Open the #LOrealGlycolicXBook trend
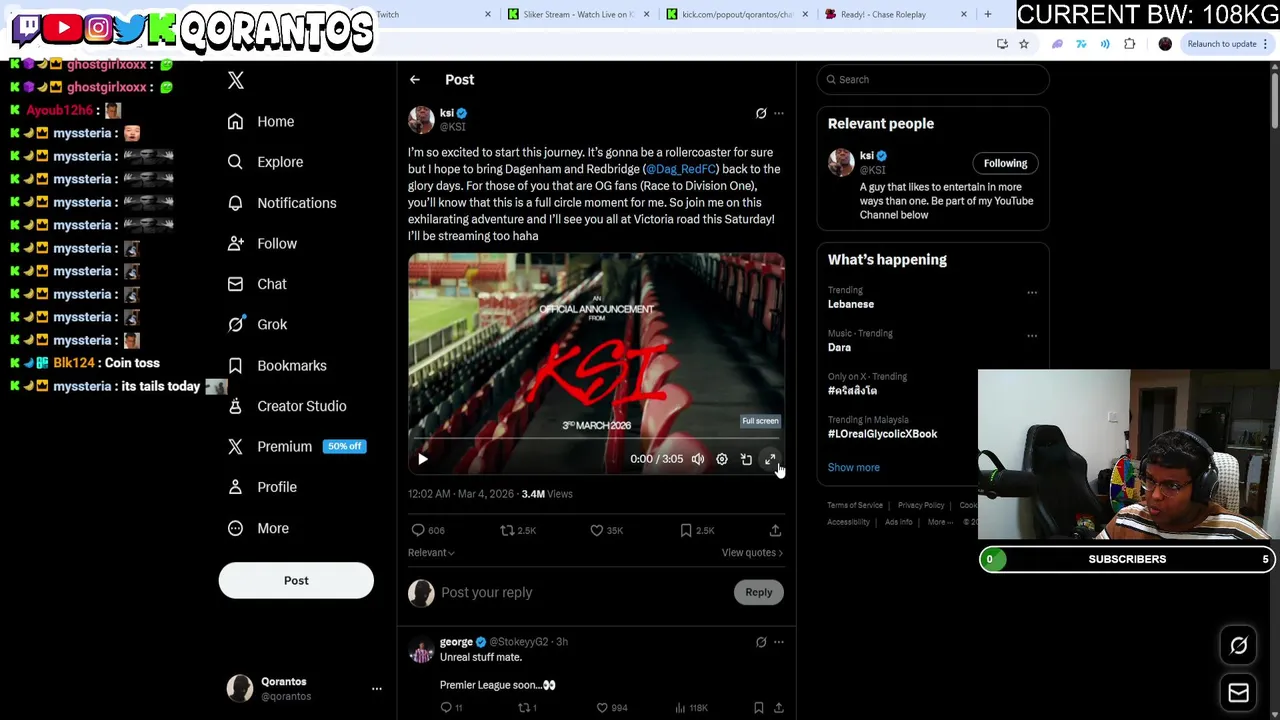This screenshot has width=1280, height=720. 882,434
